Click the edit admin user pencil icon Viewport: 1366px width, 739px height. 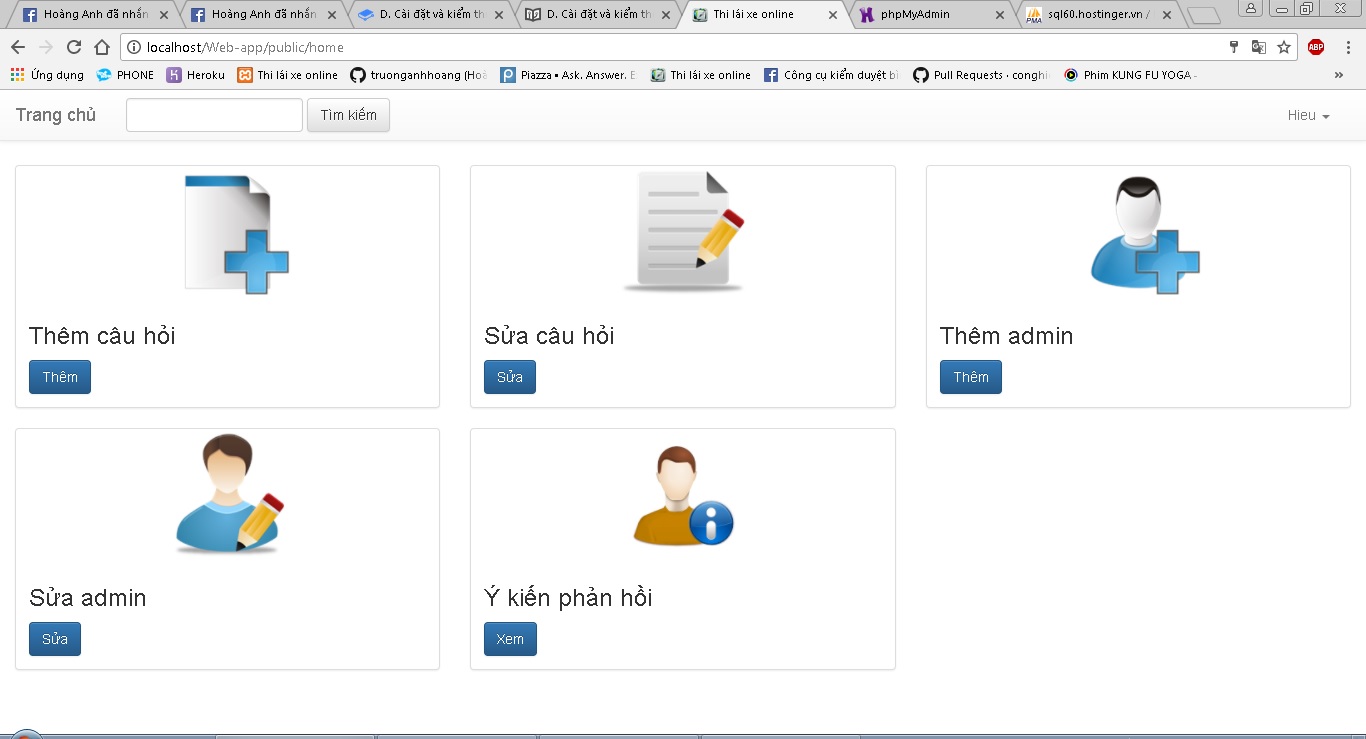(x=229, y=494)
